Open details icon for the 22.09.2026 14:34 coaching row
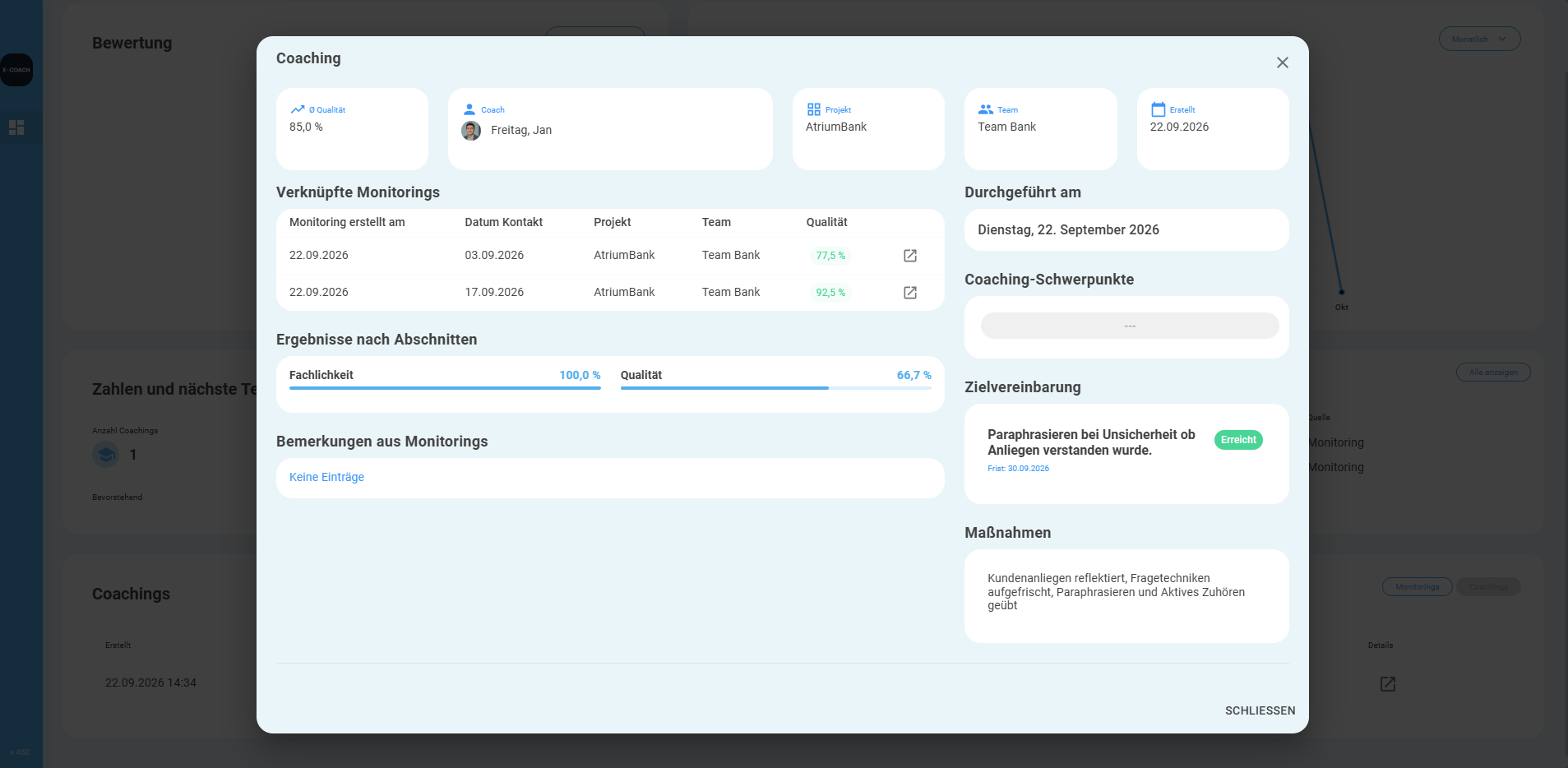Image resolution: width=1568 pixels, height=768 pixels. tap(1388, 684)
